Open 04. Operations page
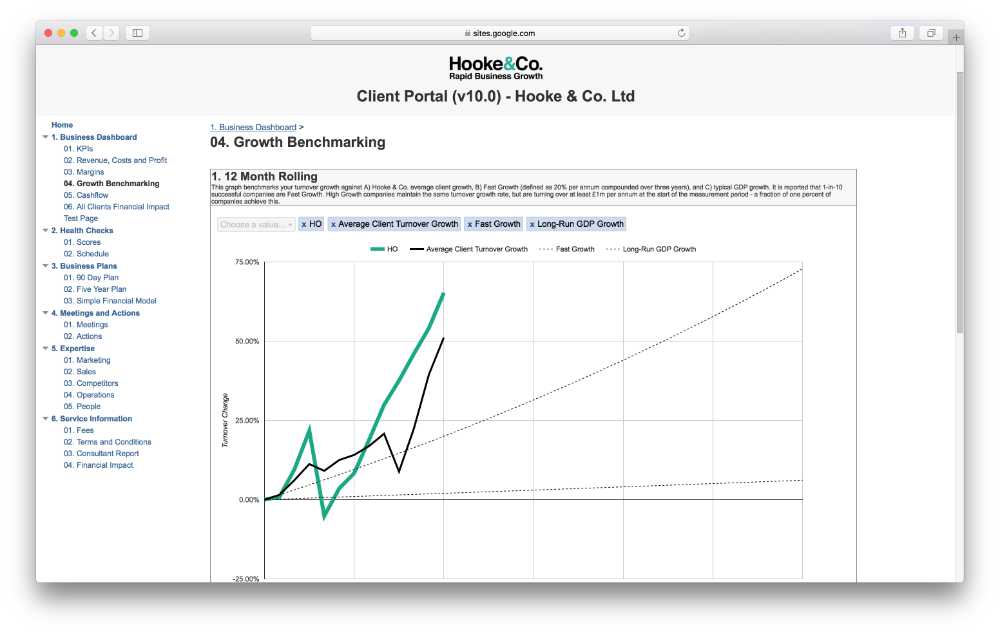This screenshot has height=634, width=1000. pos(89,395)
